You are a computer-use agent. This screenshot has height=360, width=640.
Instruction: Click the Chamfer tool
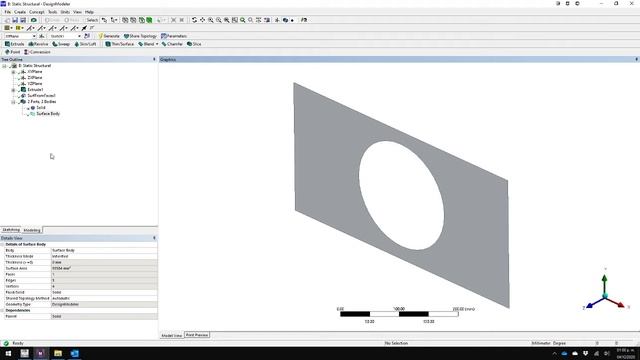click(x=172, y=44)
